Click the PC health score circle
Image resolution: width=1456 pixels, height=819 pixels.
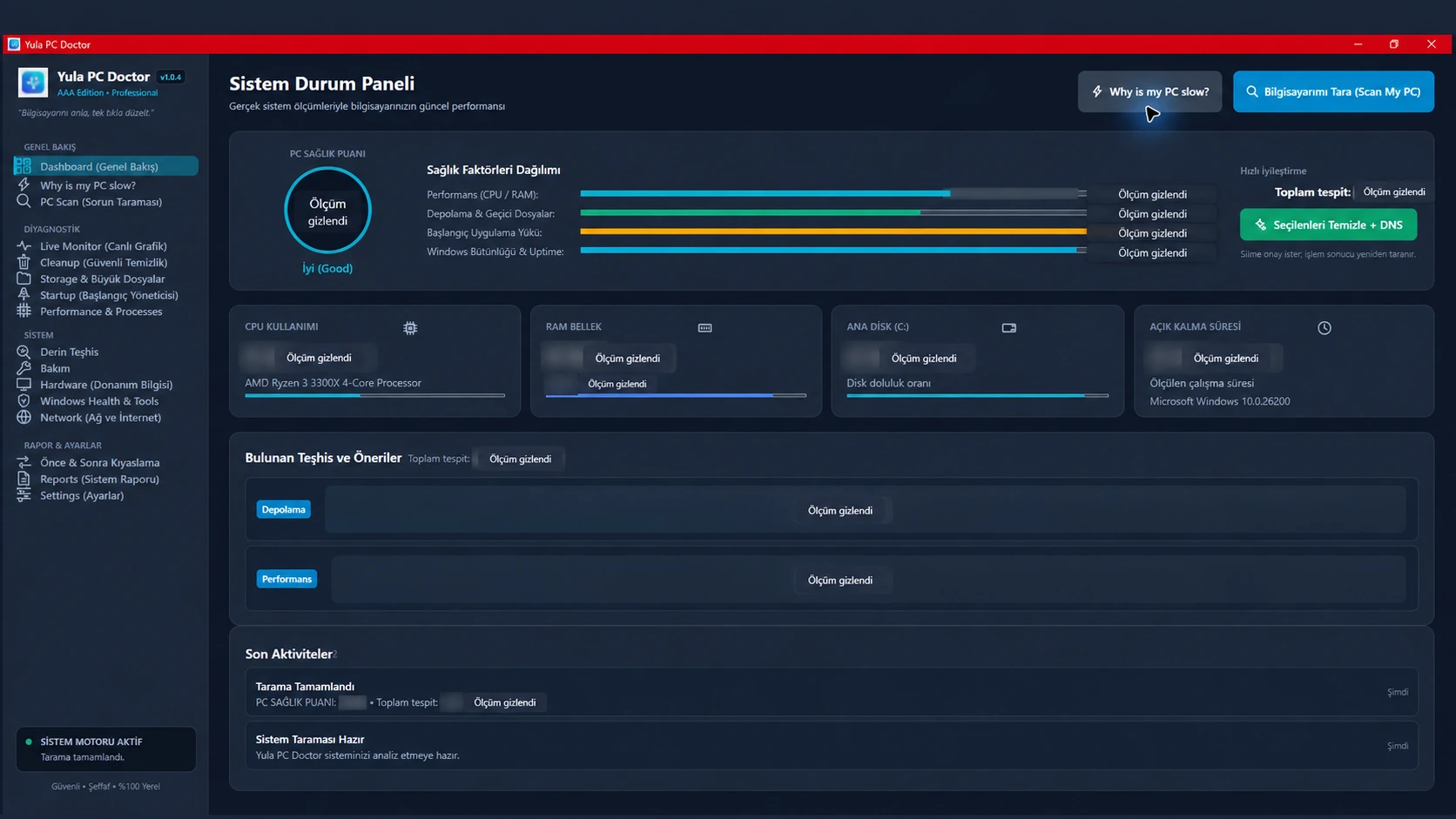[327, 211]
